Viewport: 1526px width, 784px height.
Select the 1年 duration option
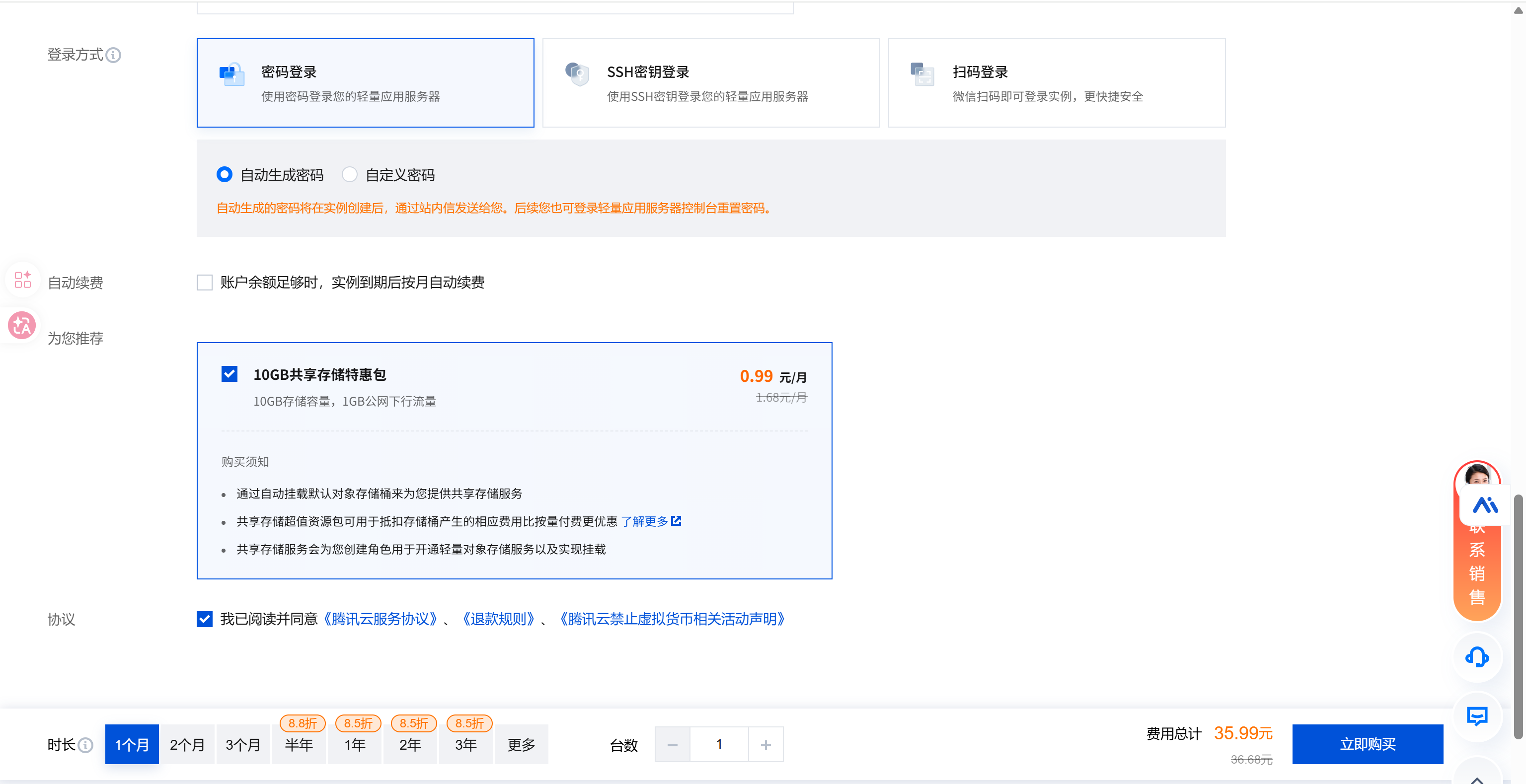pos(355,745)
